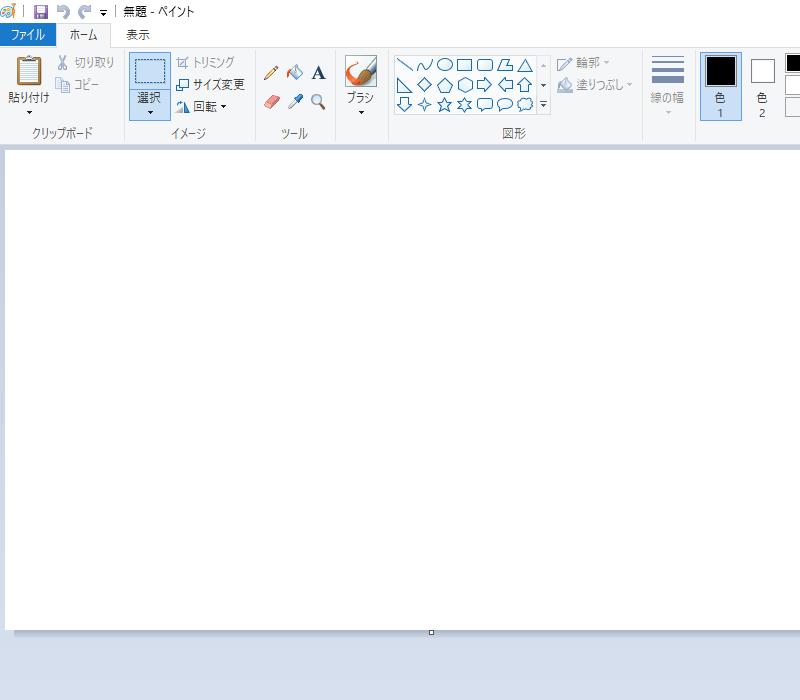Choose the Right arrow shape
The image size is (800, 700).
[485, 85]
